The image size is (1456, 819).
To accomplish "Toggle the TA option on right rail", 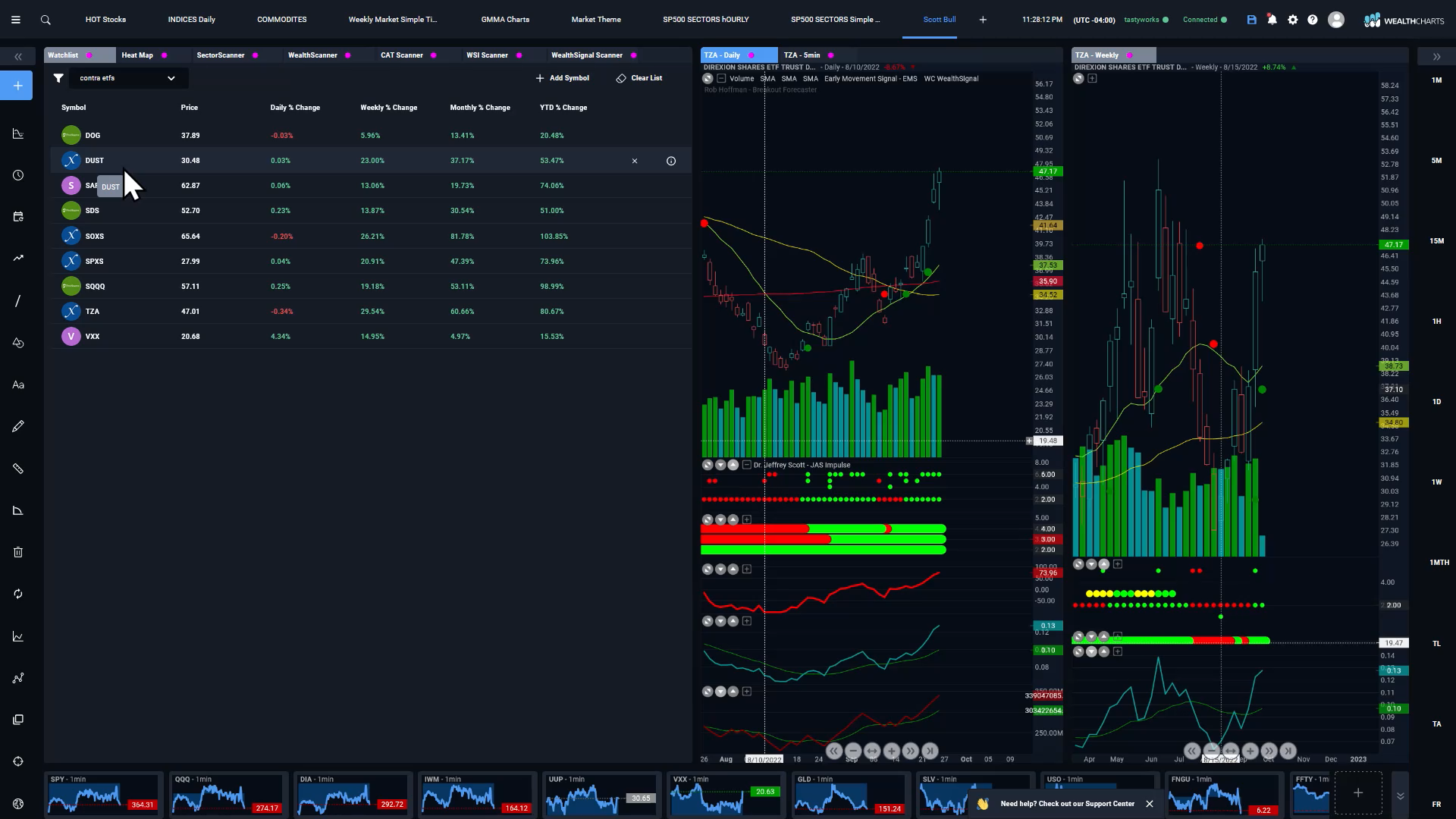I will tap(1436, 723).
